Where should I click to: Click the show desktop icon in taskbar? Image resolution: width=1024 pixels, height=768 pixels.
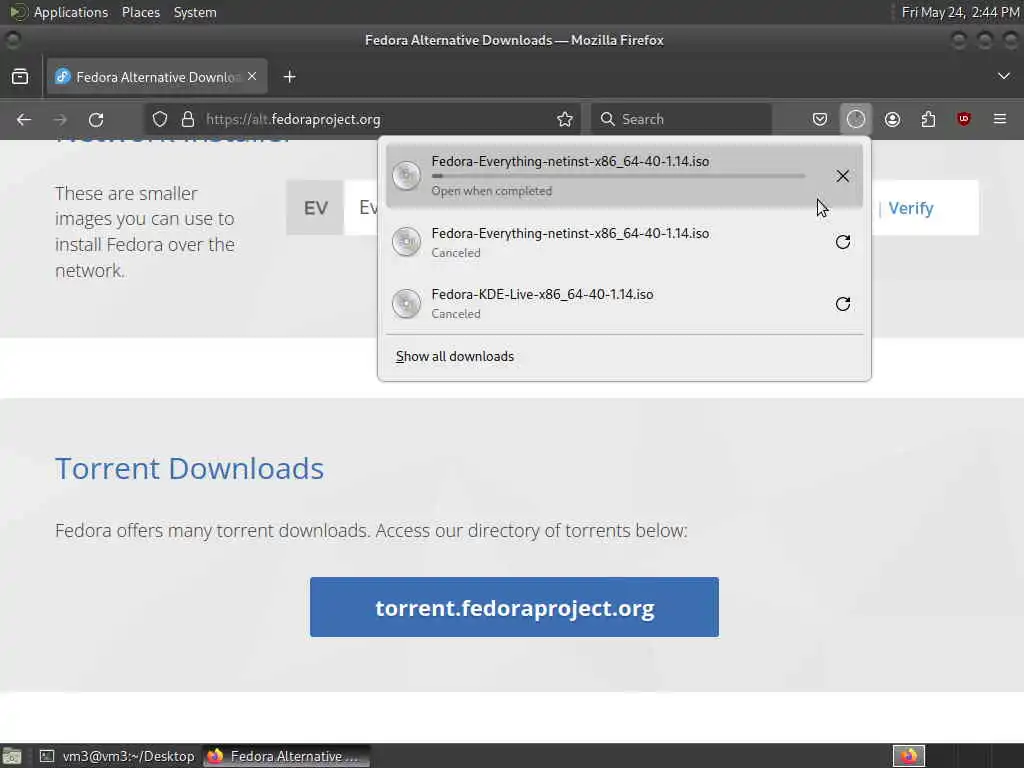[x=12, y=756]
